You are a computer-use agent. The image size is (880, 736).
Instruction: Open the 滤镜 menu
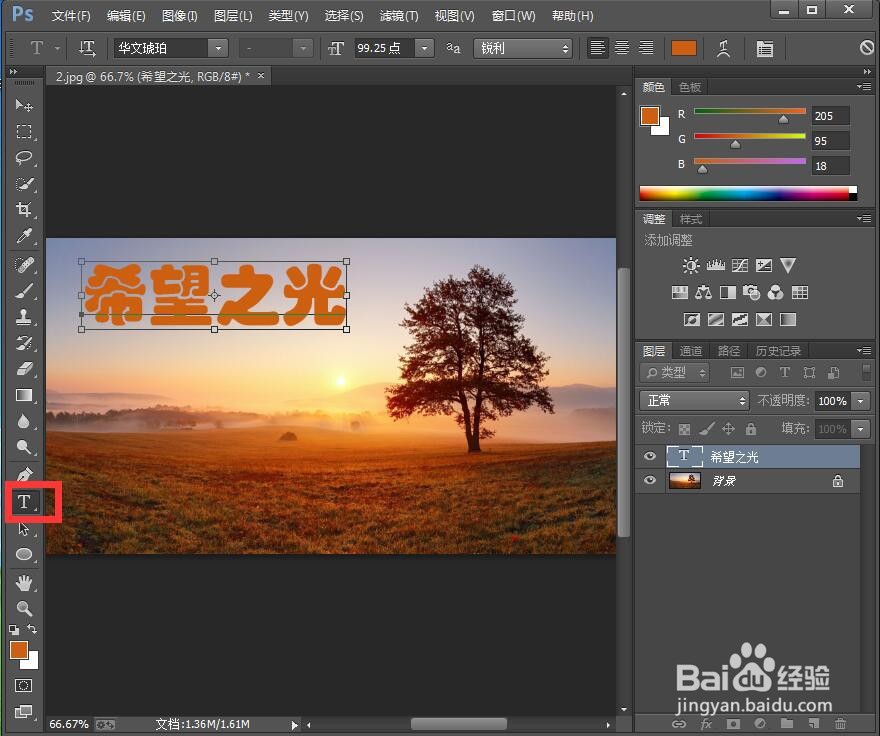coord(397,15)
